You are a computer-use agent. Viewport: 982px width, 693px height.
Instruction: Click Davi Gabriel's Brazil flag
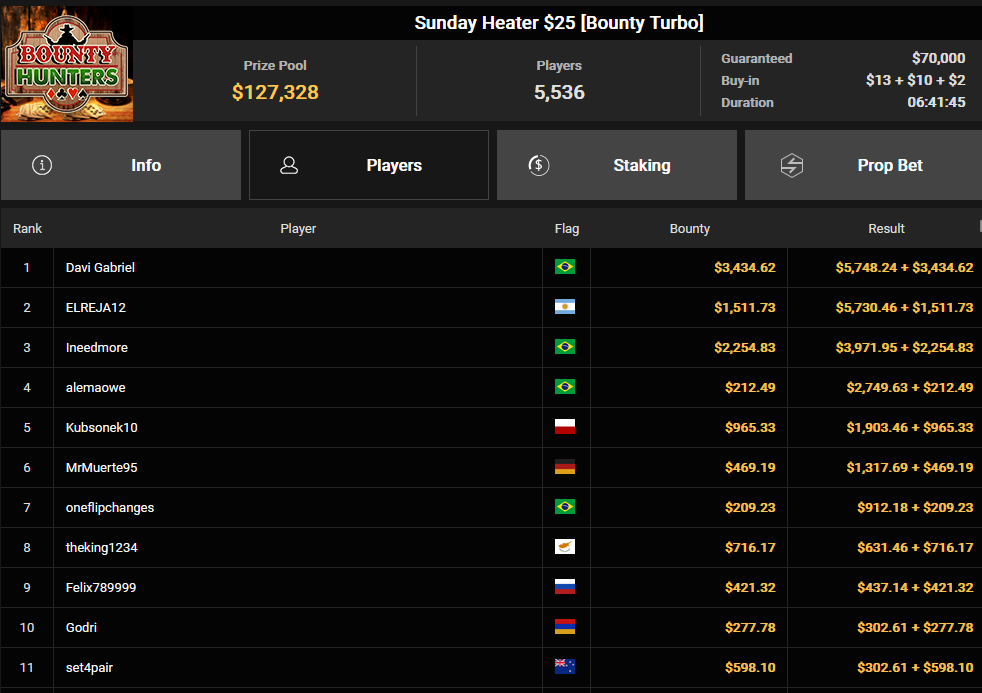tap(565, 267)
